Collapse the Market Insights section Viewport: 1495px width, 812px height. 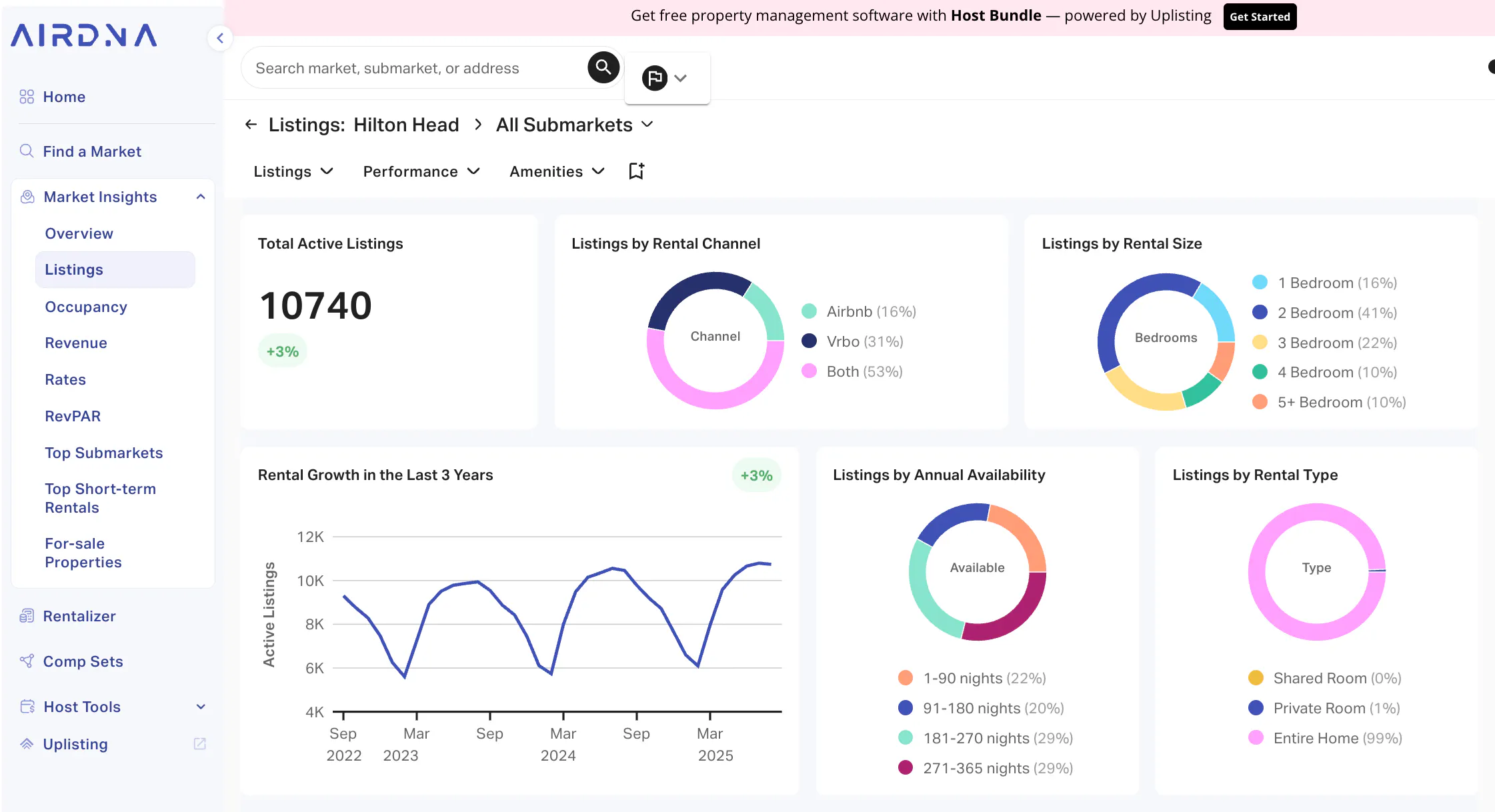click(x=201, y=197)
